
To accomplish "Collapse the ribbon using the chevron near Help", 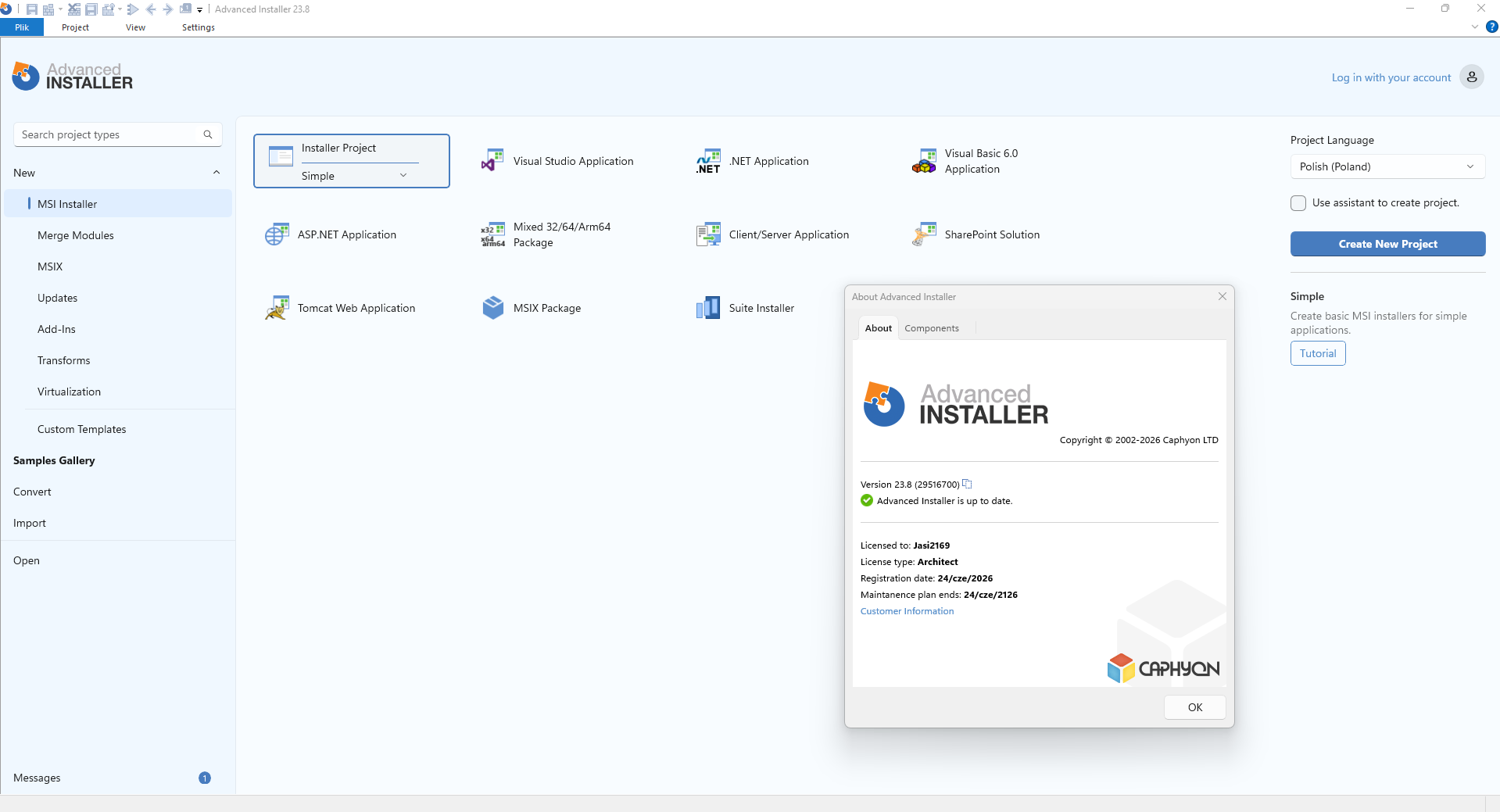I will pyautogui.click(x=1475, y=27).
